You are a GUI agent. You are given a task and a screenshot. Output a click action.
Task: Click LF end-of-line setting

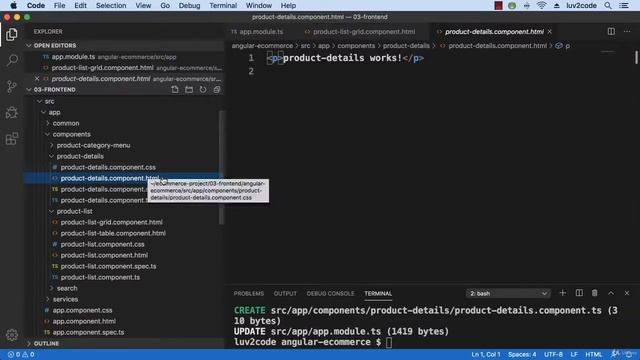(573, 354)
